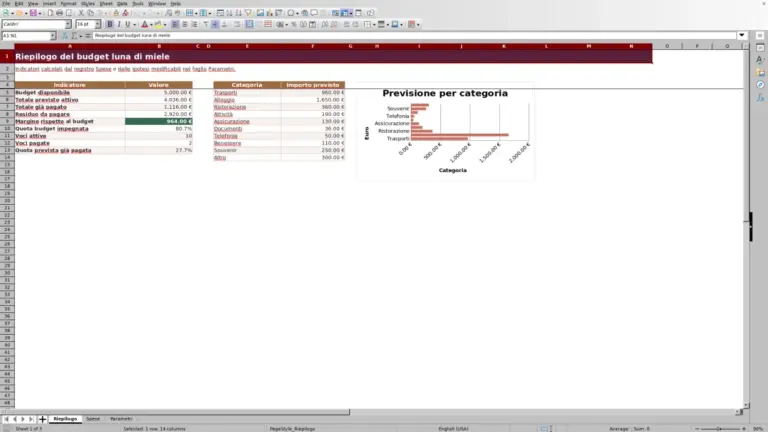Click the Merge and Center Cells icon
This screenshot has height=432, width=768.
(249, 24)
